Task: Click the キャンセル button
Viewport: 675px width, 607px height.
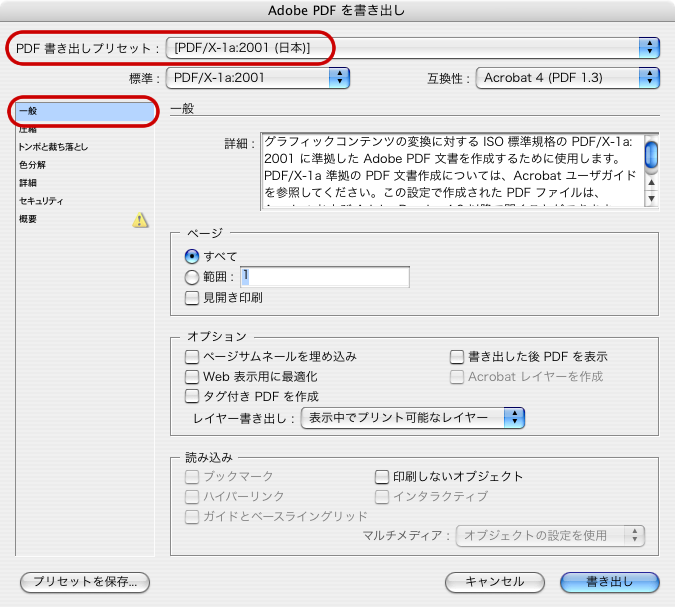Action: pyautogui.click(x=495, y=582)
